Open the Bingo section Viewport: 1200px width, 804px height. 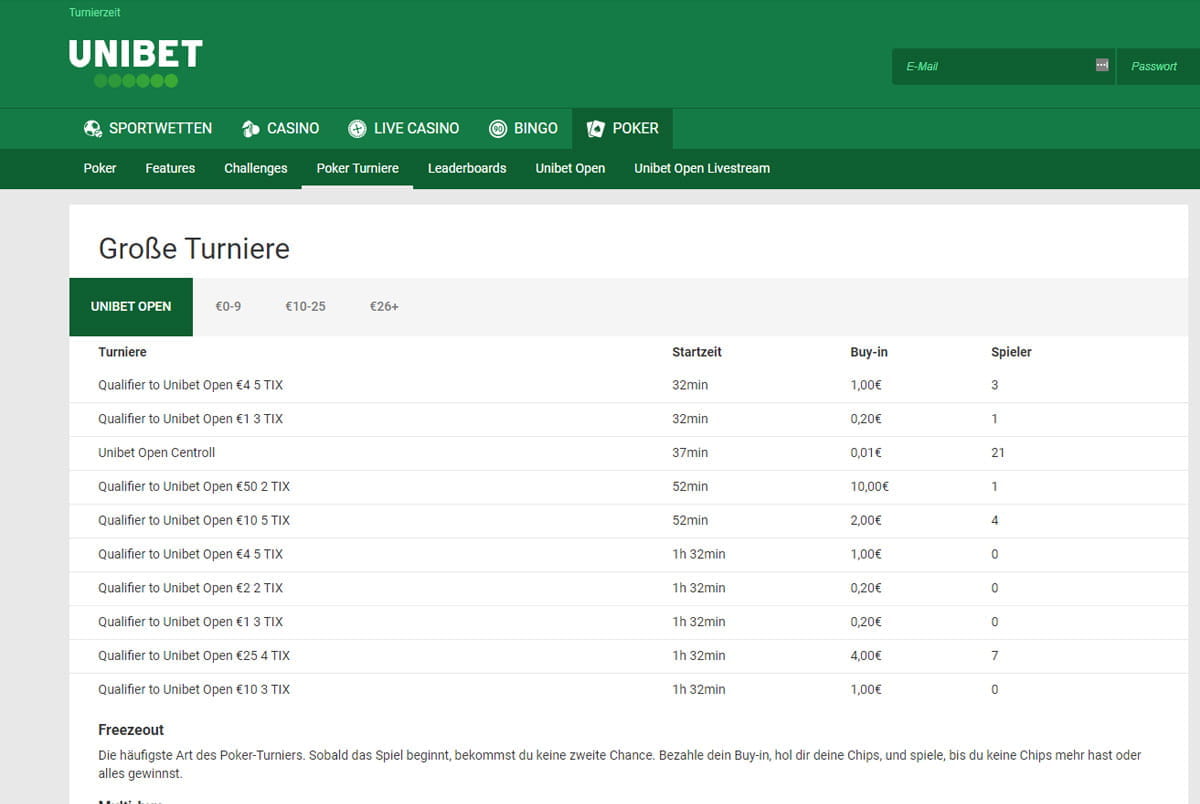(523, 129)
